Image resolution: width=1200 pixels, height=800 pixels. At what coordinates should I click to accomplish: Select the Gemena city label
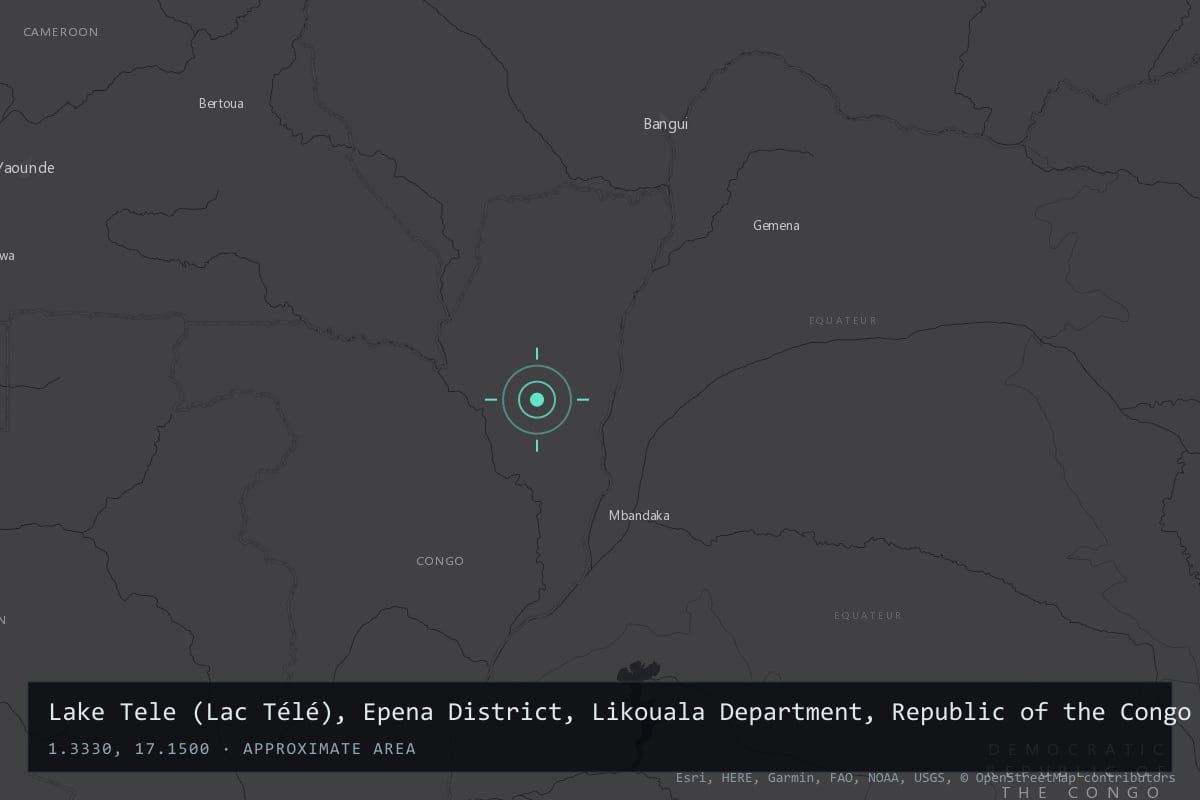pos(776,225)
